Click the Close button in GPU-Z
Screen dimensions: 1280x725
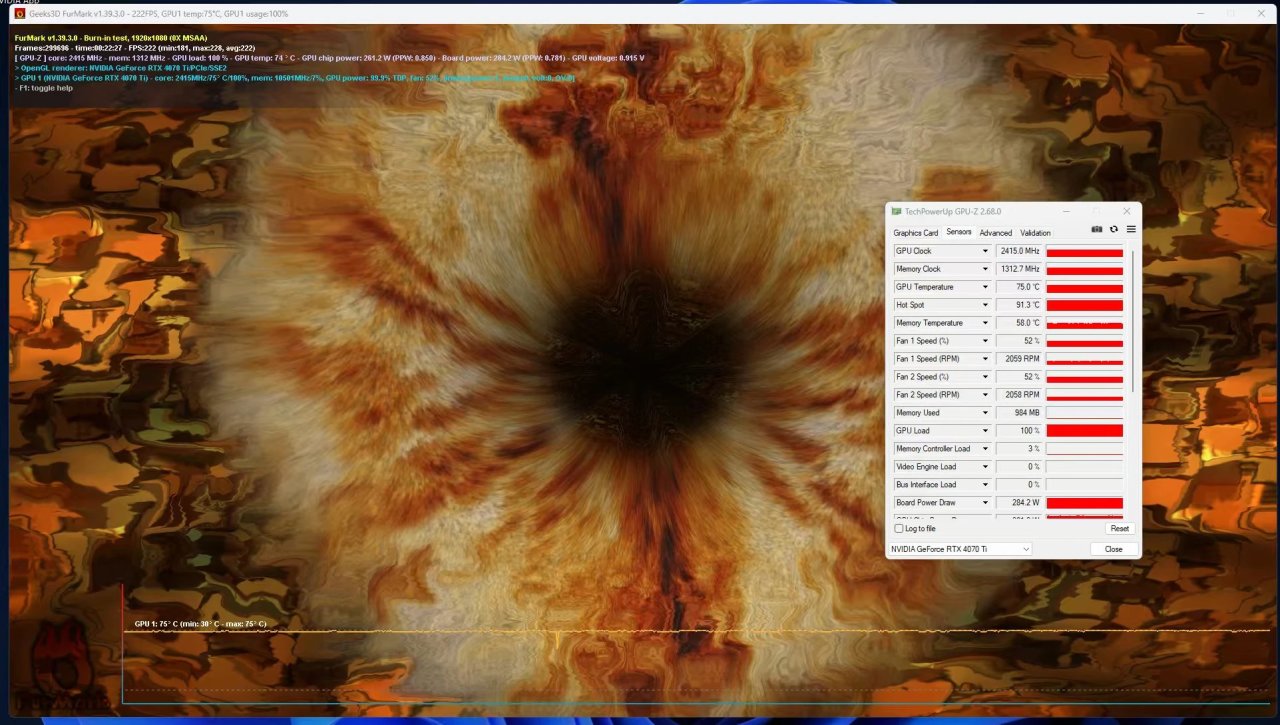pyautogui.click(x=1113, y=549)
